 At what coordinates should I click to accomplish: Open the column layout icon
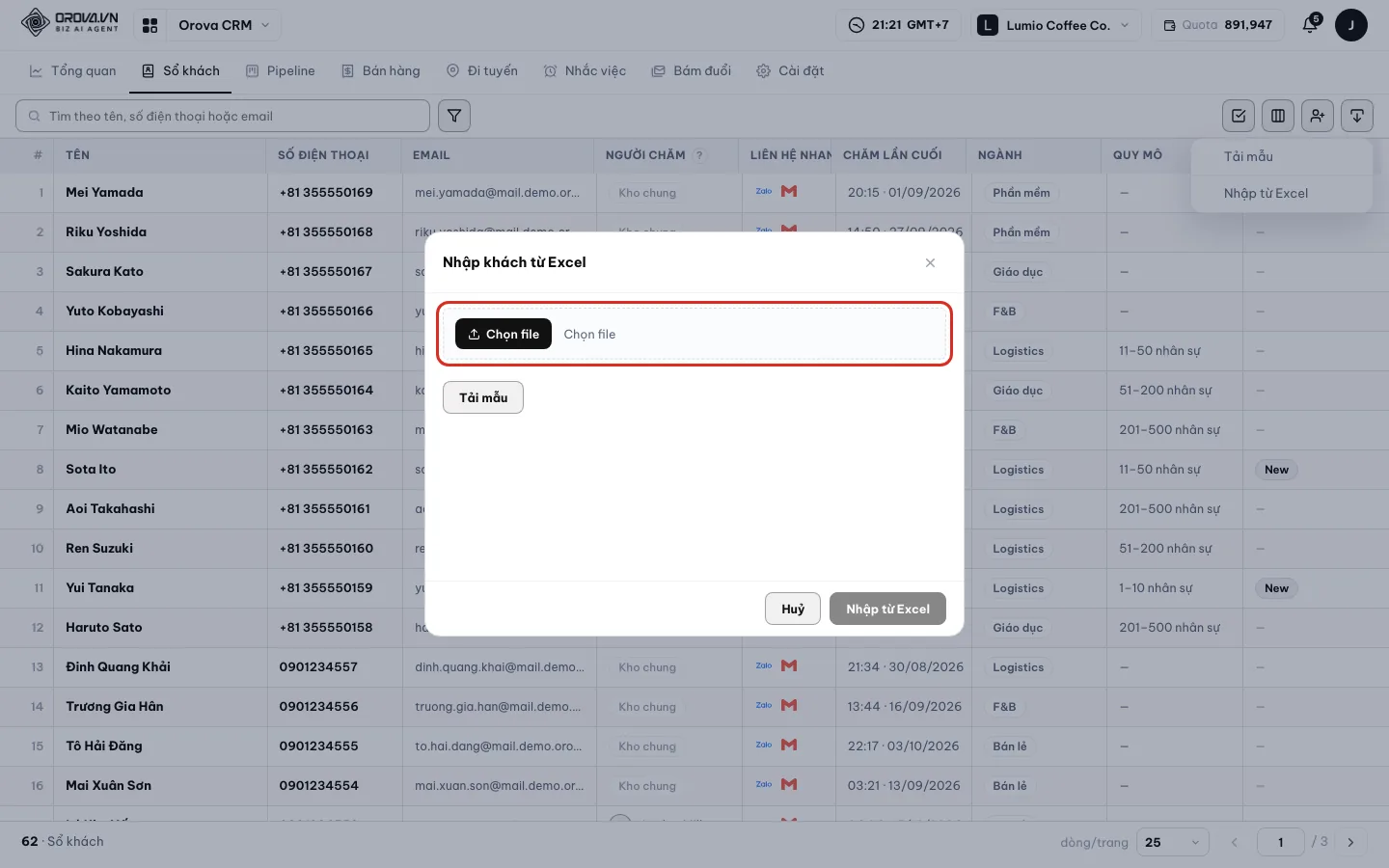point(1278,116)
